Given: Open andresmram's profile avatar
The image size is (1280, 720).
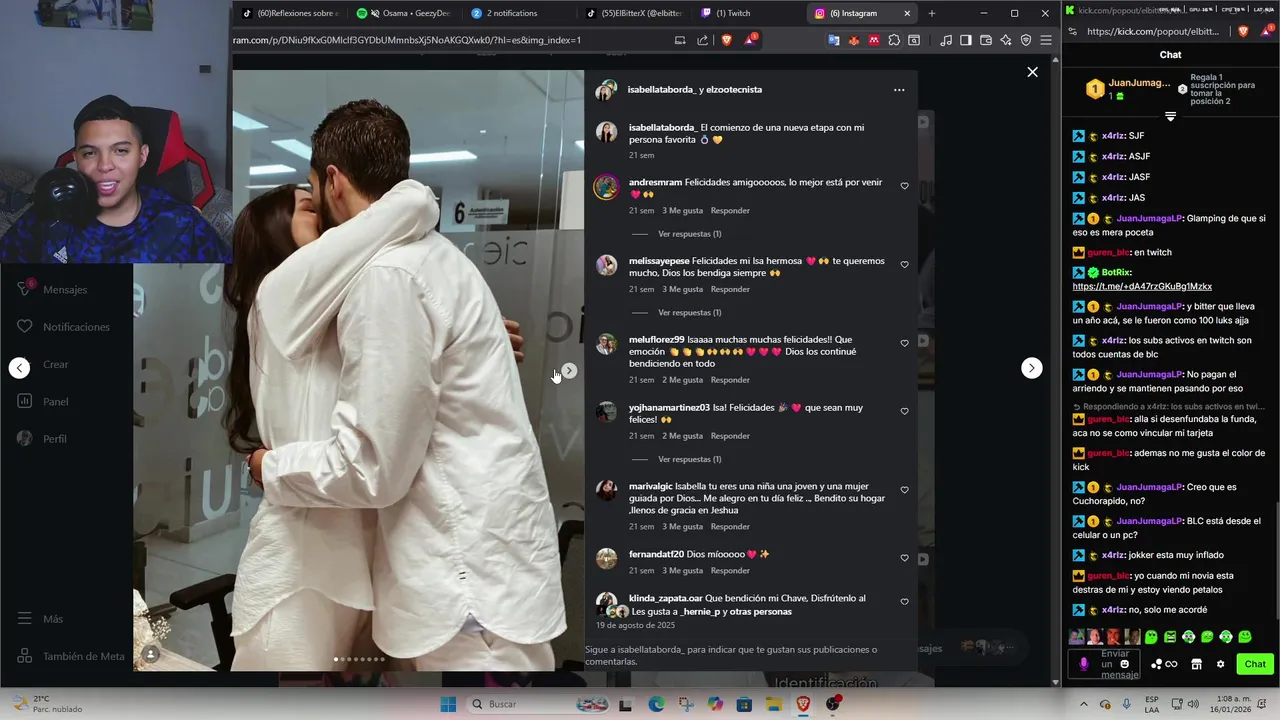Looking at the screenshot, I should click(x=606, y=187).
